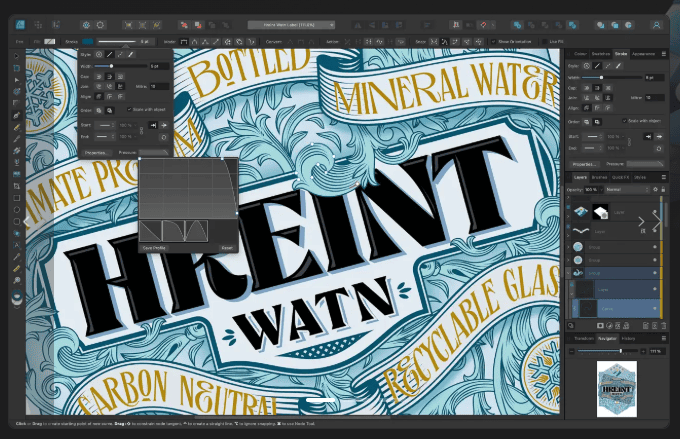Click Reset in pressure curve popup
This screenshot has width=680, height=439.
pyautogui.click(x=227, y=248)
